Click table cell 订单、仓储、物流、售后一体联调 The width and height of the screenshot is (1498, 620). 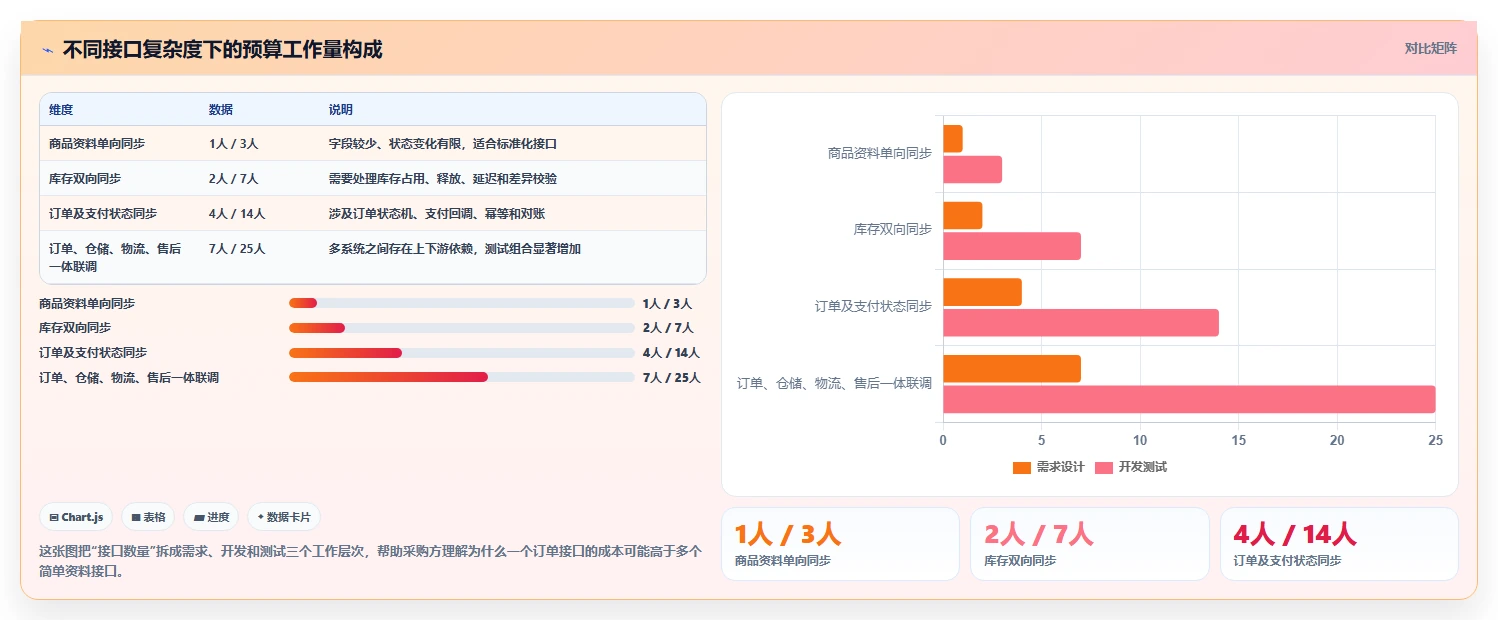(x=115, y=258)
